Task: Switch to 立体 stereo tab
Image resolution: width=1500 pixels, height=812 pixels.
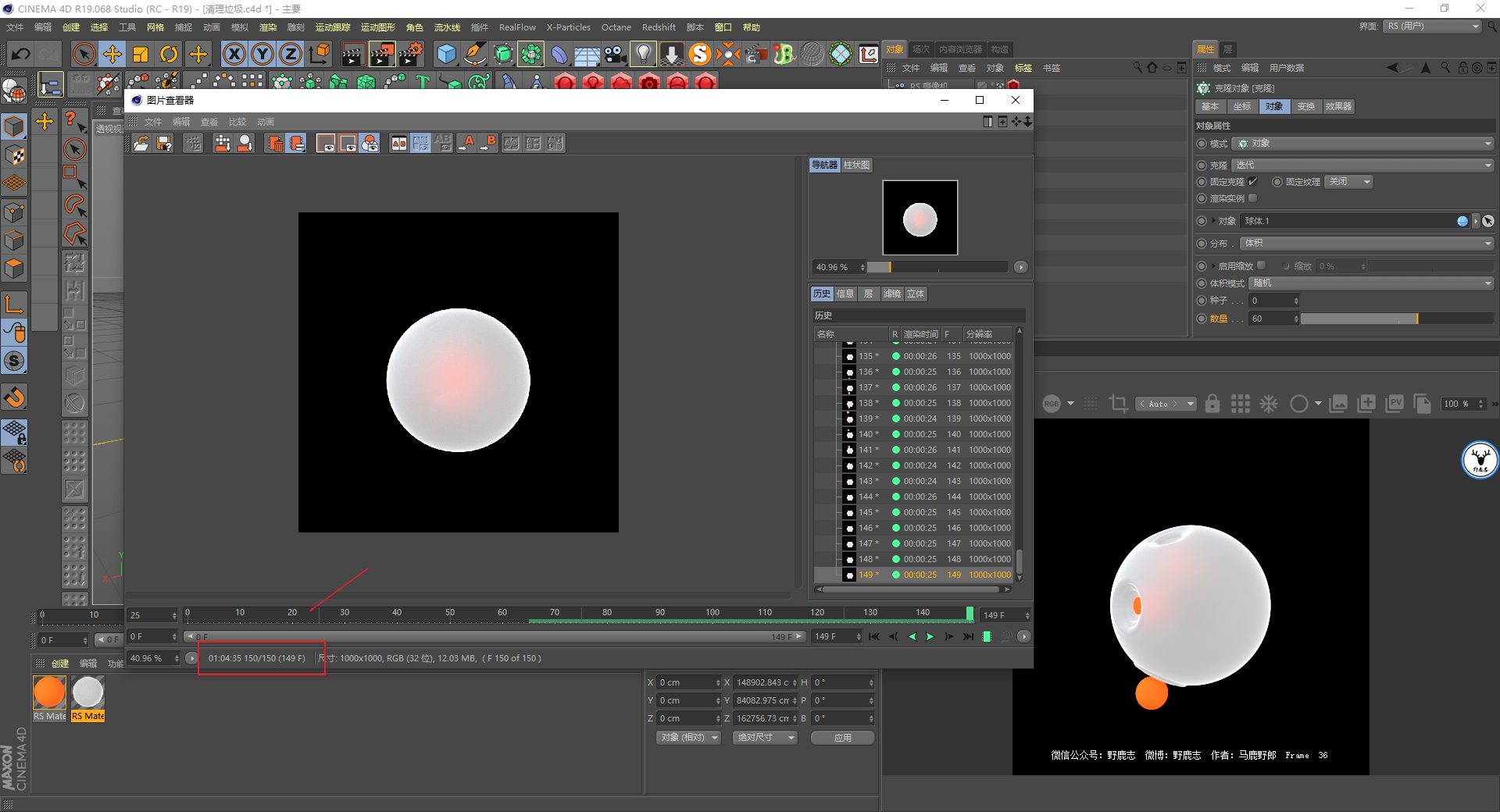Action: pyautogui.click(x=916, y=294)
